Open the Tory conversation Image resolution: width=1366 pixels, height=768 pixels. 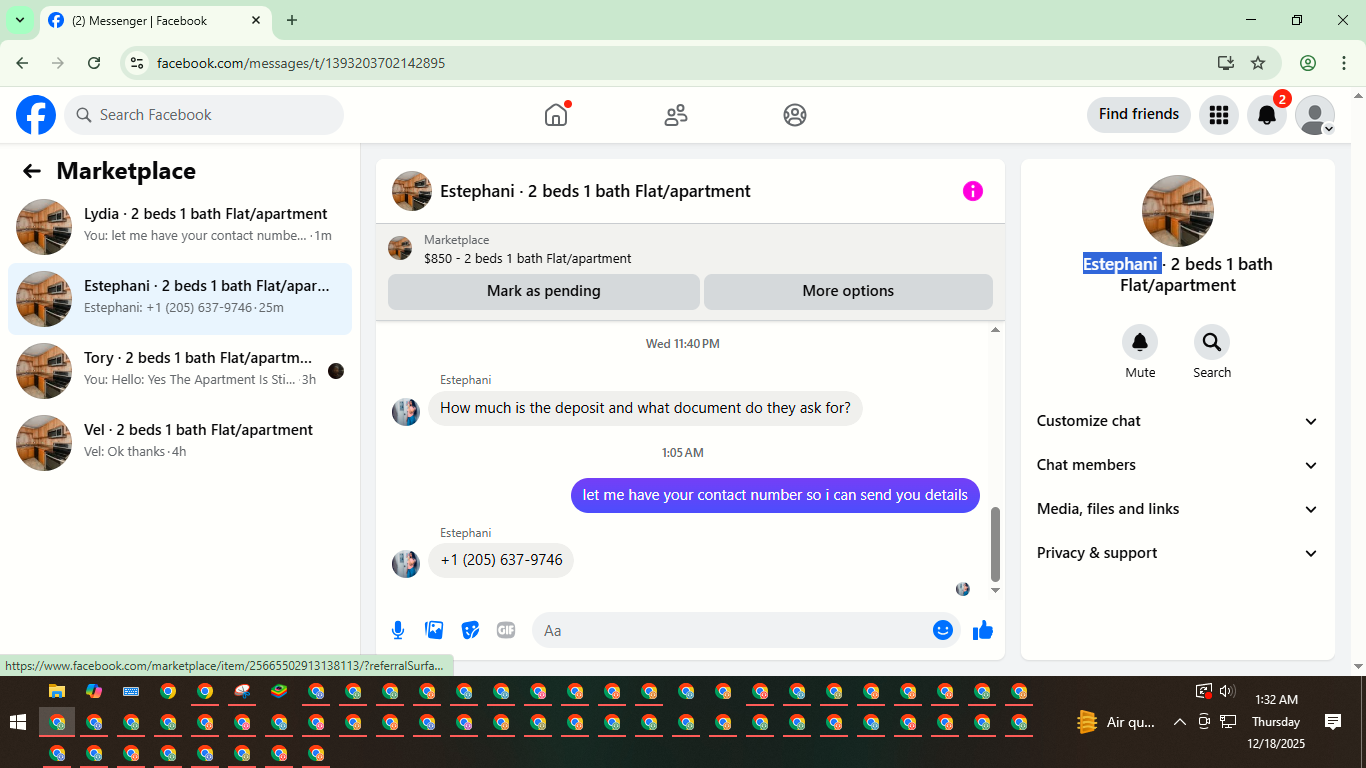180,371
